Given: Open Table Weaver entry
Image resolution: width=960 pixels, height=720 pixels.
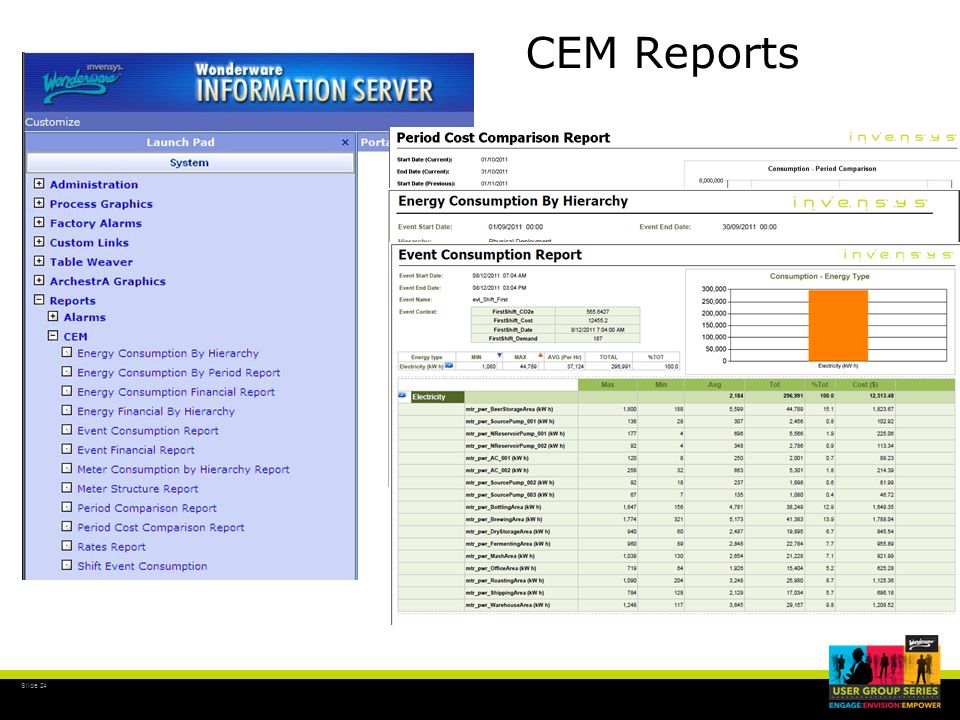Looking at the screenshot, I should 91,262.
